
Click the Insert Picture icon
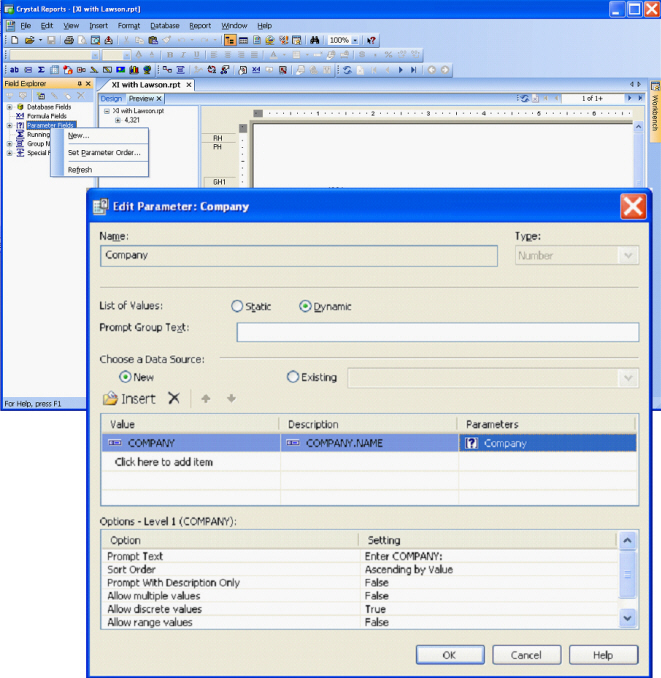pos(121,70)
